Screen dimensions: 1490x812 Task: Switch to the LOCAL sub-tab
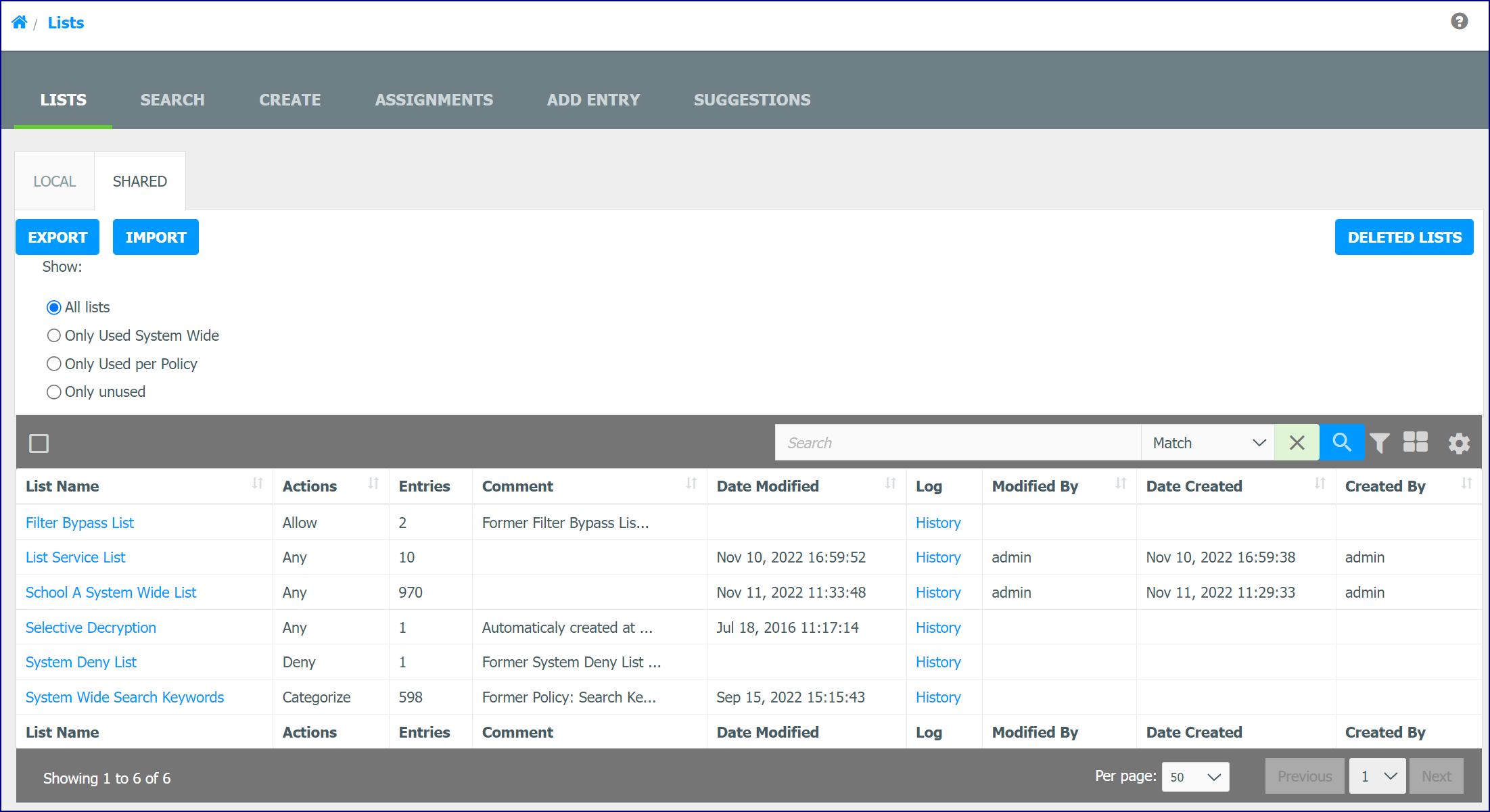coord(55,181)
